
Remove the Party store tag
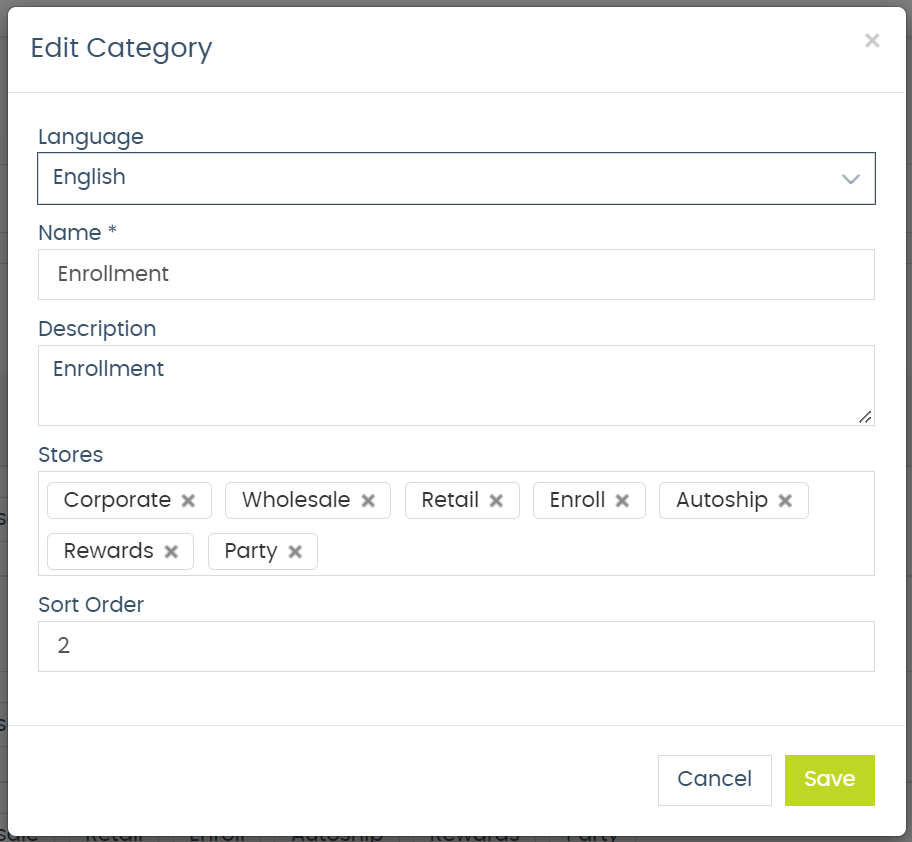click(x=295, y=551)
